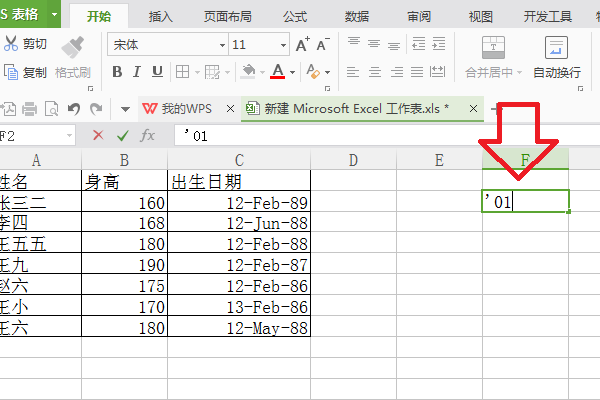Click cell with 12-Jun-88
The image size is (600, 400).
239,223
